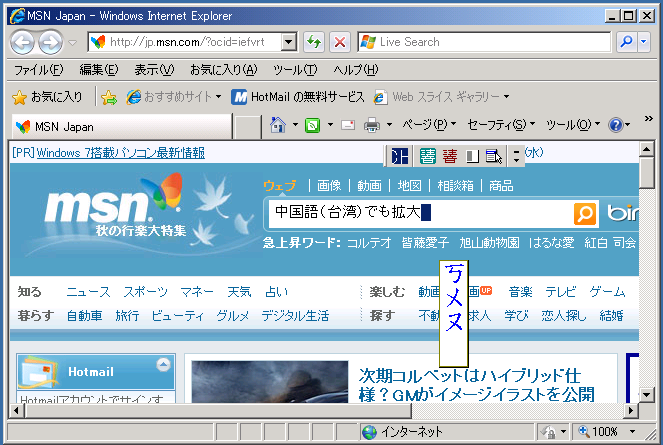
Task: Open a new blank tab button
Action: click(x=248, y=127)
